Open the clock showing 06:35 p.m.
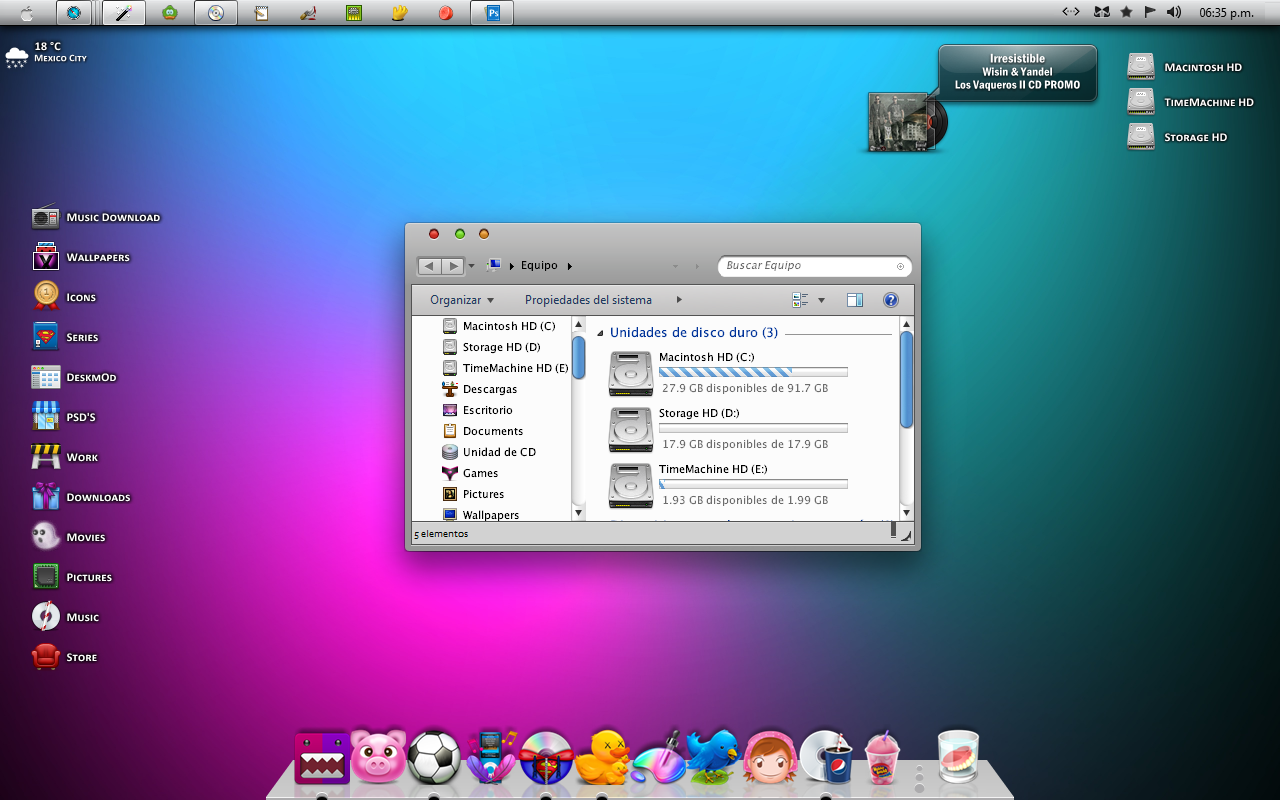Image resolution: width=1280 pixels, height=800 pixels. pos(1226,13)
